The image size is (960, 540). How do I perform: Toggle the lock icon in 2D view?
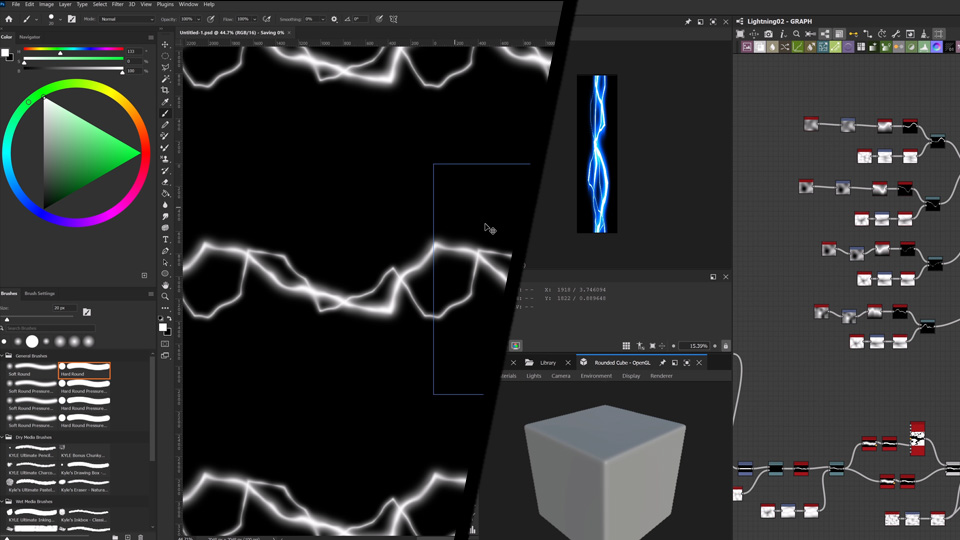click(725, 346)
